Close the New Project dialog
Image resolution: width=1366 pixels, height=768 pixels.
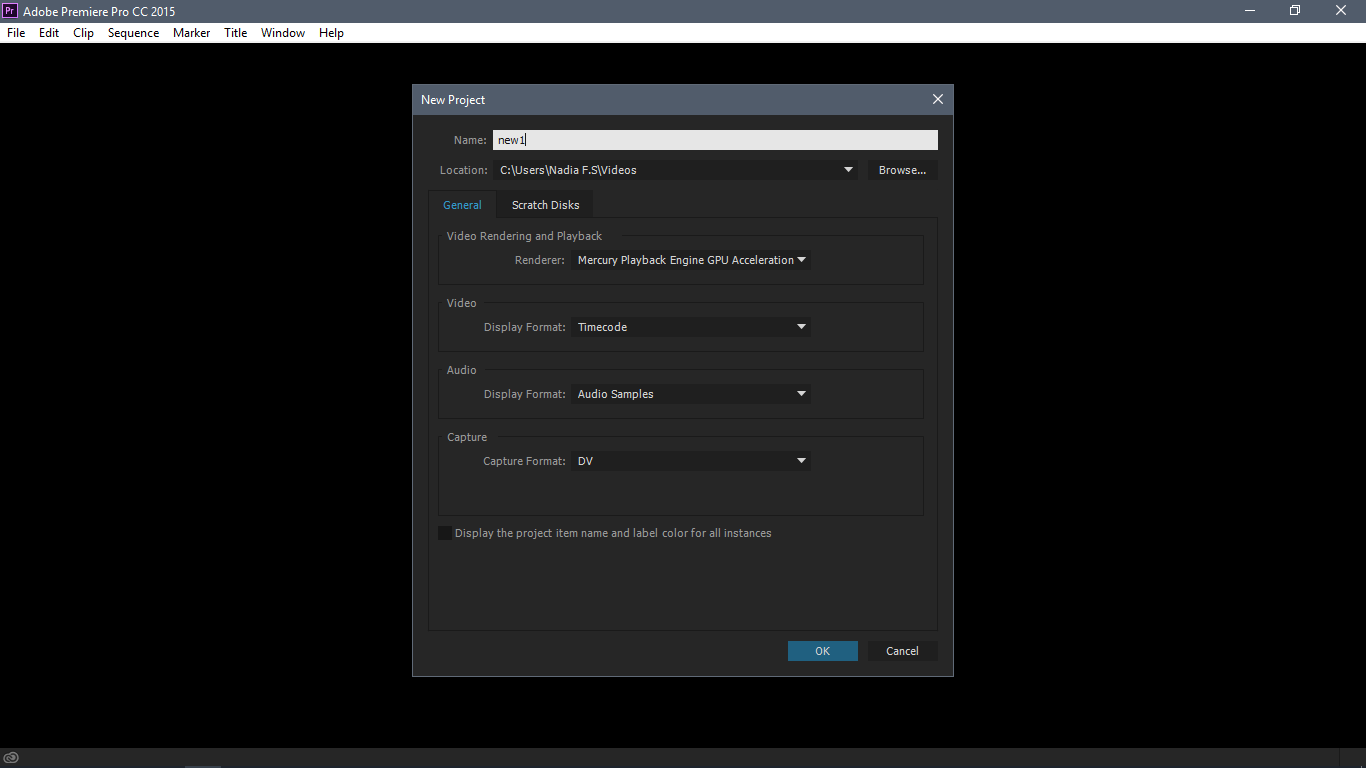pyautogui.click(x=937, y=99)
